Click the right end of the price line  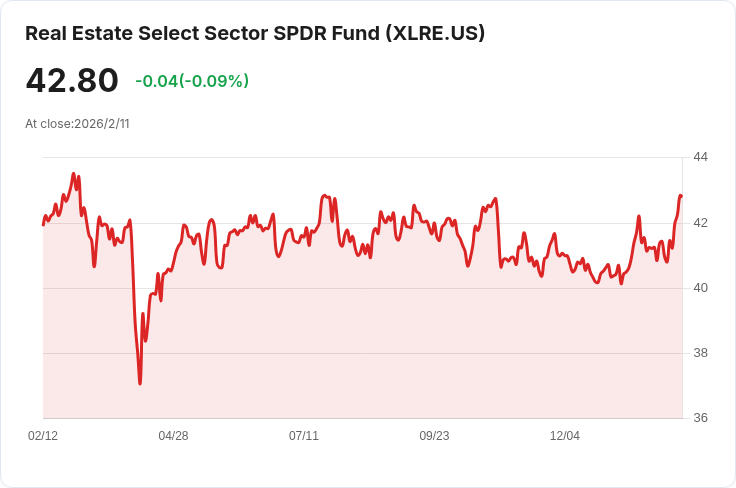[x=681, y=196]
